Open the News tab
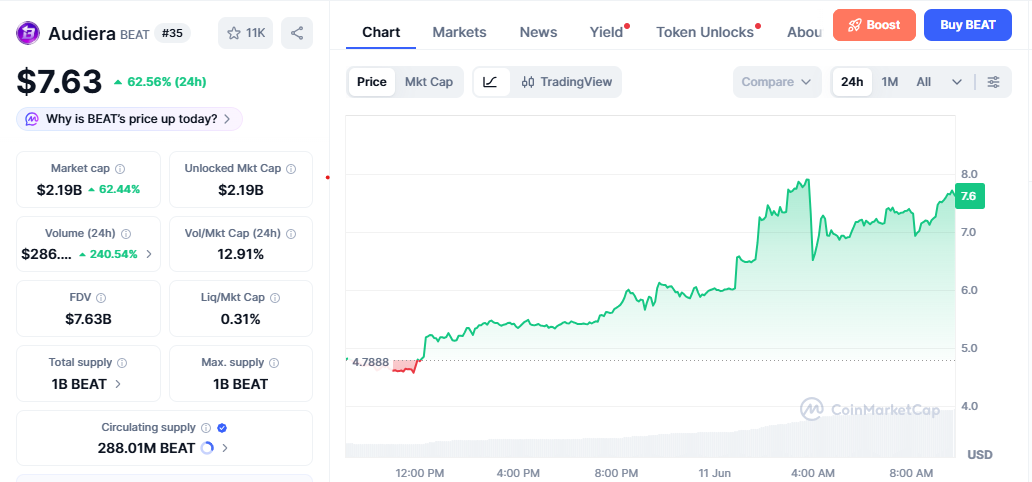This screenshot has width=1032, height=482. pos(538,32)
